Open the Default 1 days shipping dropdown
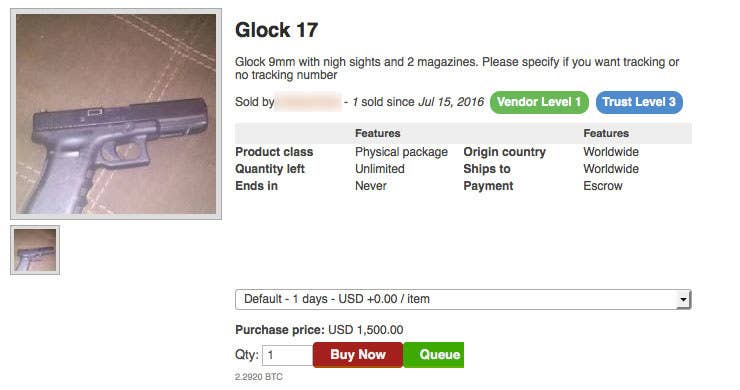Screen dimensions: 740x390 pyautogui.click(x=463, y=299)
